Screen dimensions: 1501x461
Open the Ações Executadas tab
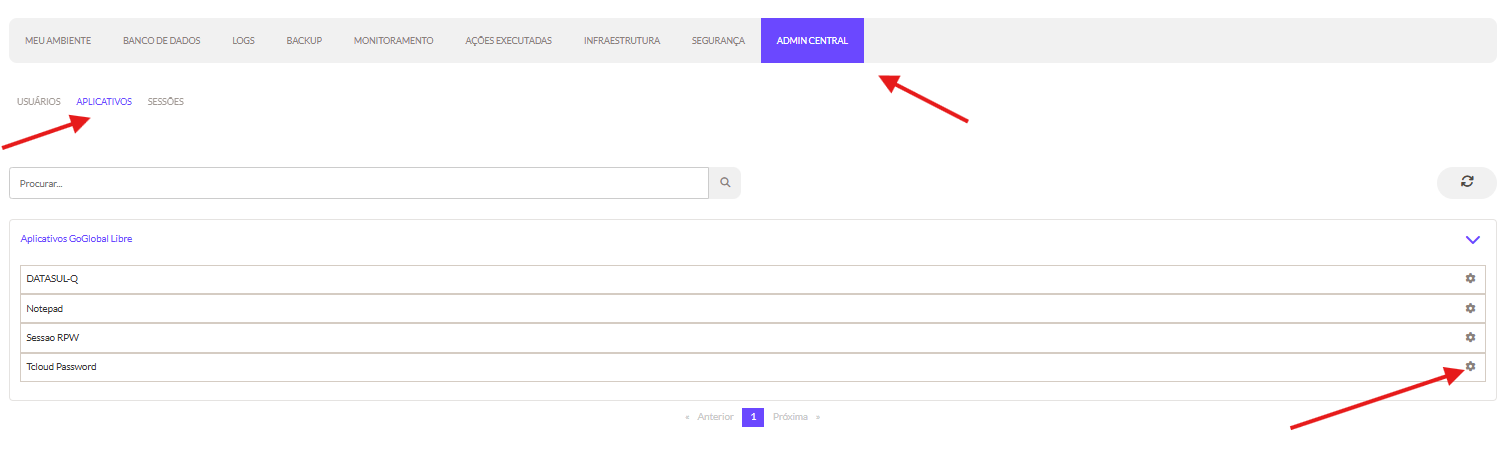click(x=509, y=41)
